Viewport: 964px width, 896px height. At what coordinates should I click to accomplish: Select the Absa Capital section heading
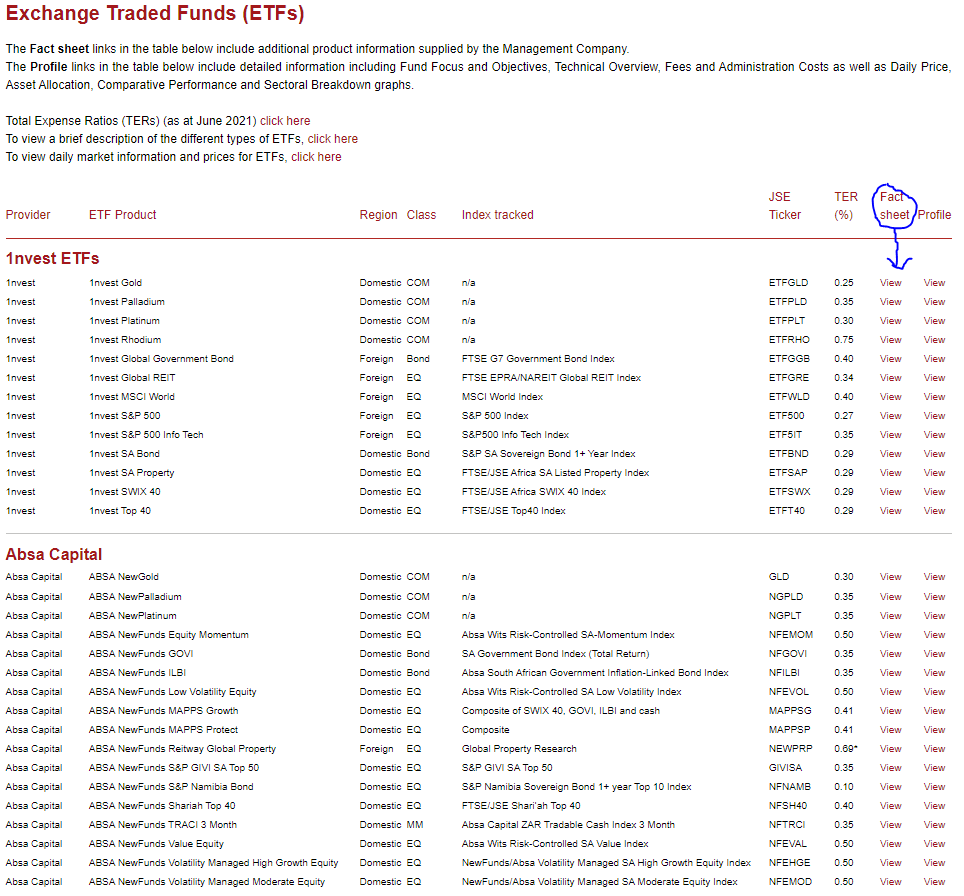pos(53,554)
